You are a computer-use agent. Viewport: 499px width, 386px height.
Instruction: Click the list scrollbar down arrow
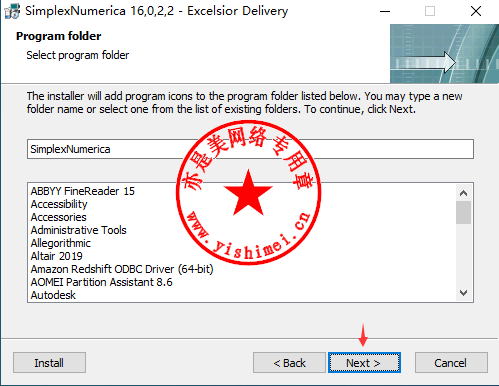coord(463,293)
